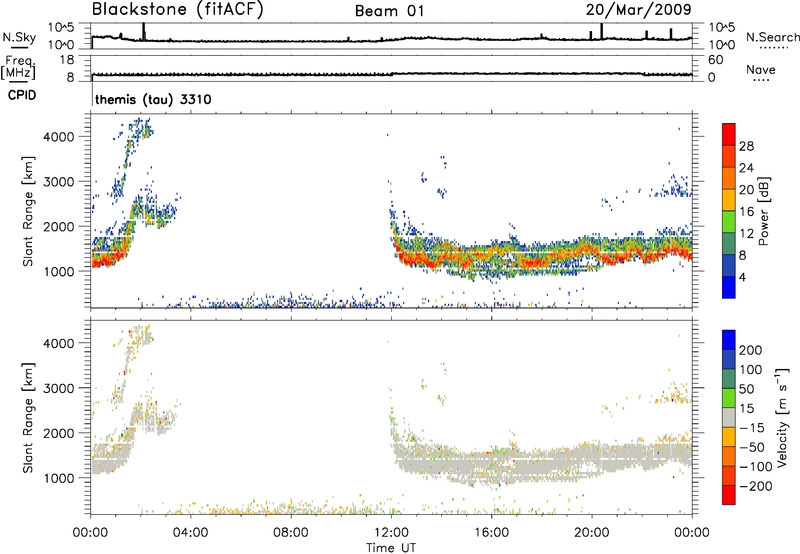Click the grey -15 to 15 Velocity swatch

729,417
